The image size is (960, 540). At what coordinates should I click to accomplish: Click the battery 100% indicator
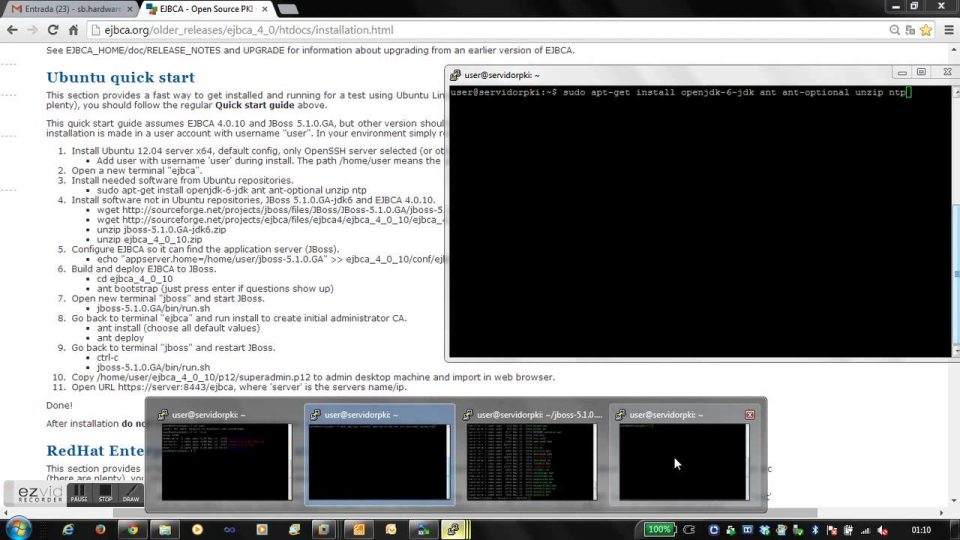click(658, 530)
